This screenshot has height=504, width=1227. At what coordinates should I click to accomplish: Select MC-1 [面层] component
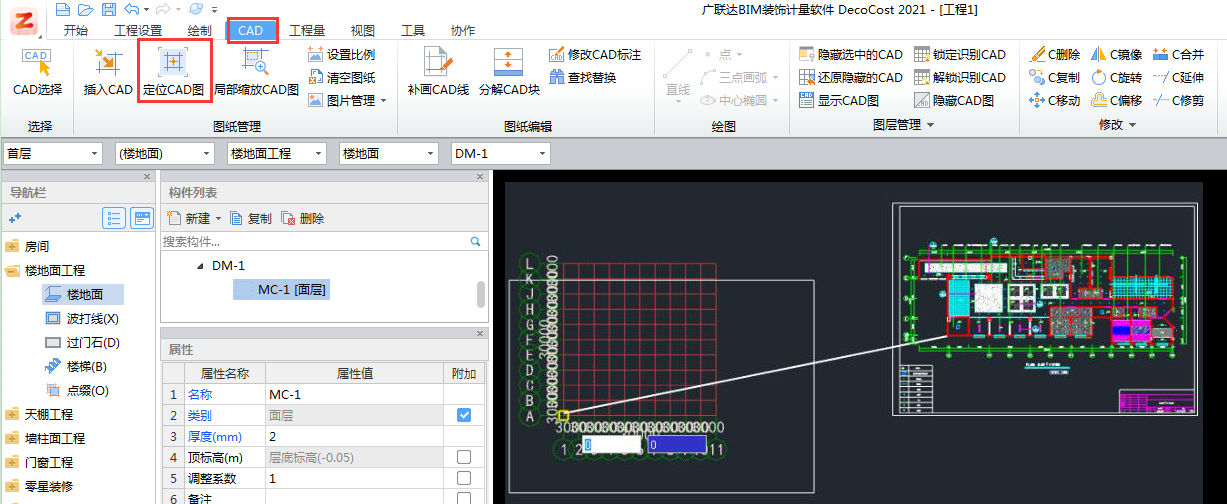(x=281, y=289)
